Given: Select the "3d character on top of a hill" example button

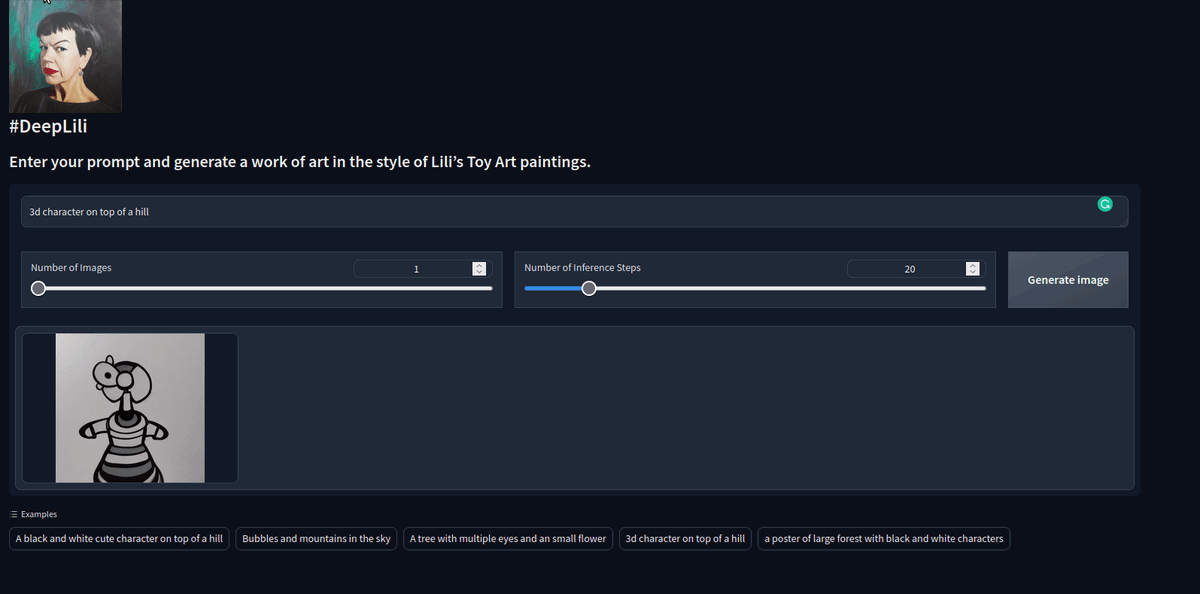Looking at the screenshot, I should pyautogui.click(x=685, y=539).
